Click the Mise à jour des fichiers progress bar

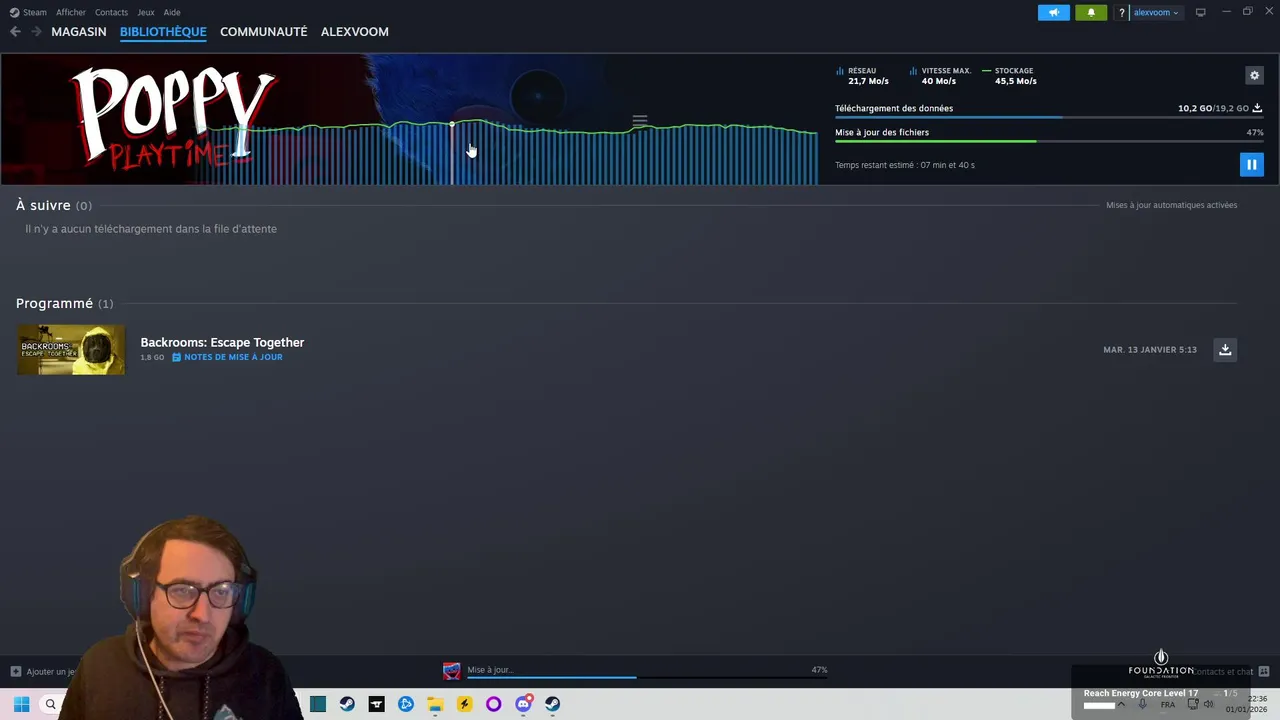point(1049,142)
